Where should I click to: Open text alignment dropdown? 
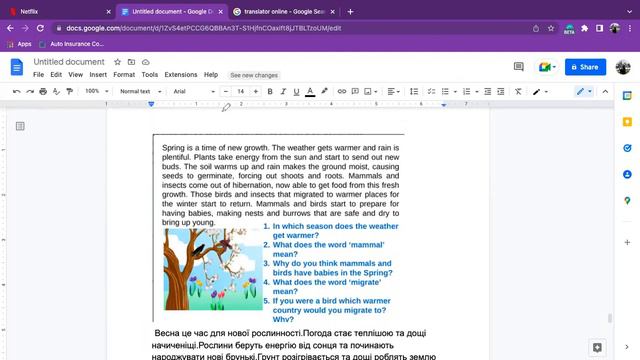393,91
